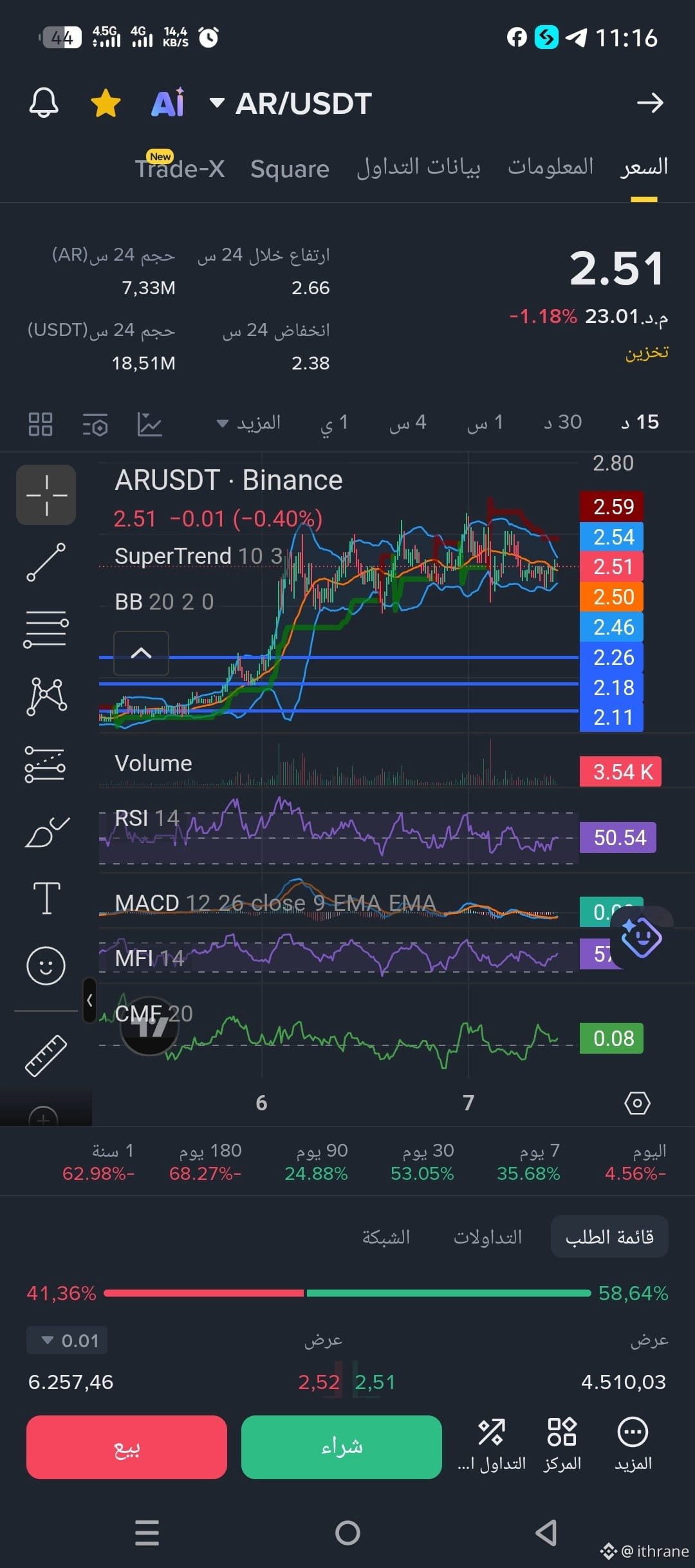Open the بيانات التداول tab
Image resolution: width=695 pixels, height=1568 pixels.
click(x=418, y=167)
